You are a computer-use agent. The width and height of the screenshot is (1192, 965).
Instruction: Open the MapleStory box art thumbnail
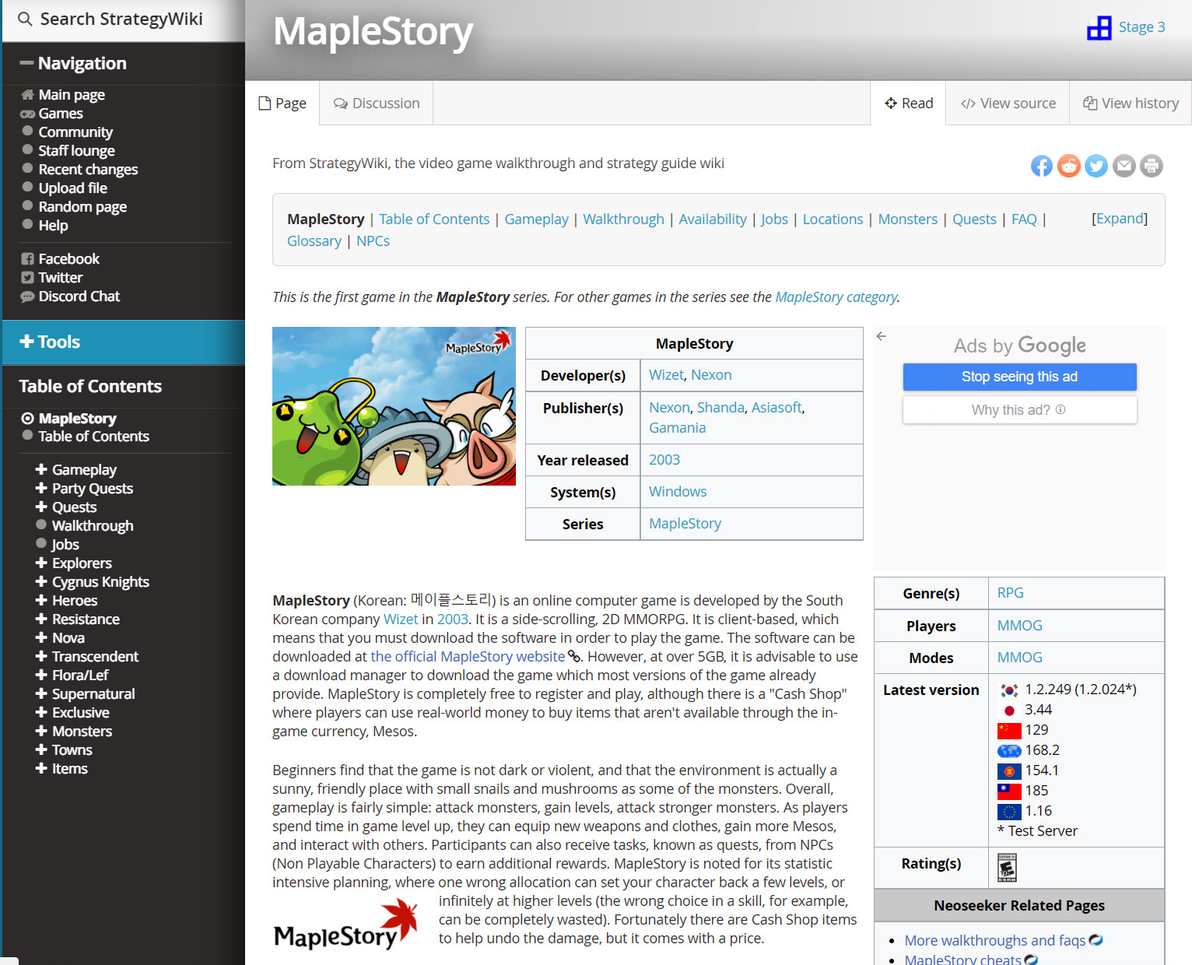click(394, 406)
